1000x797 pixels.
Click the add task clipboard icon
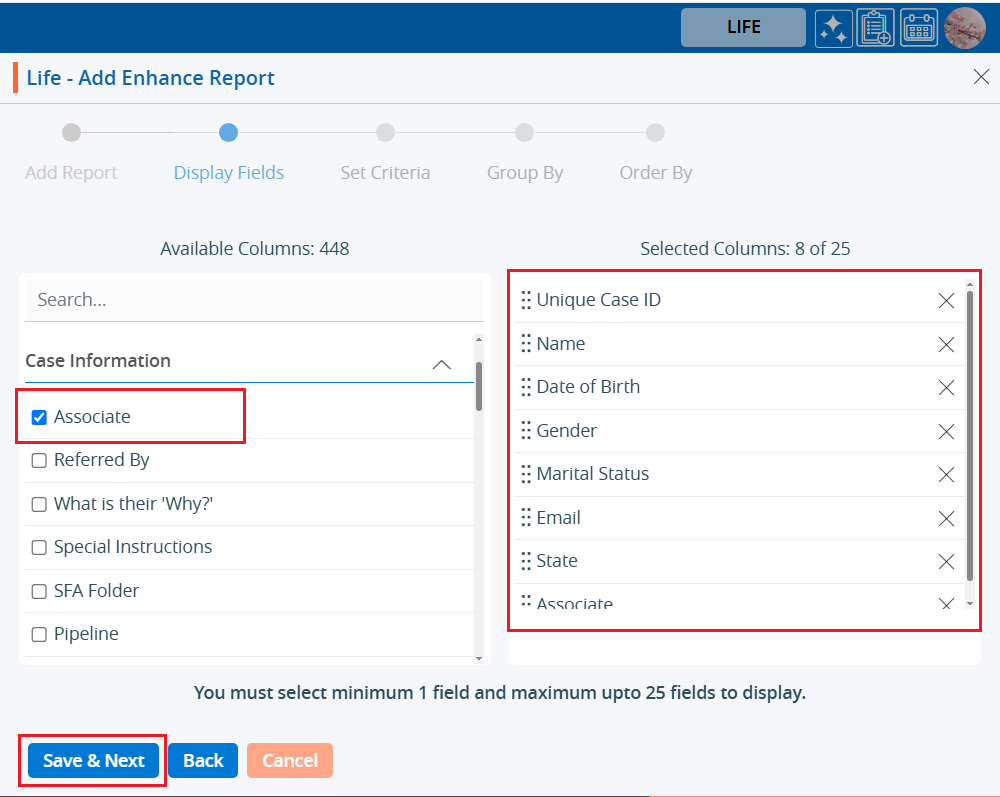[876, 28]
